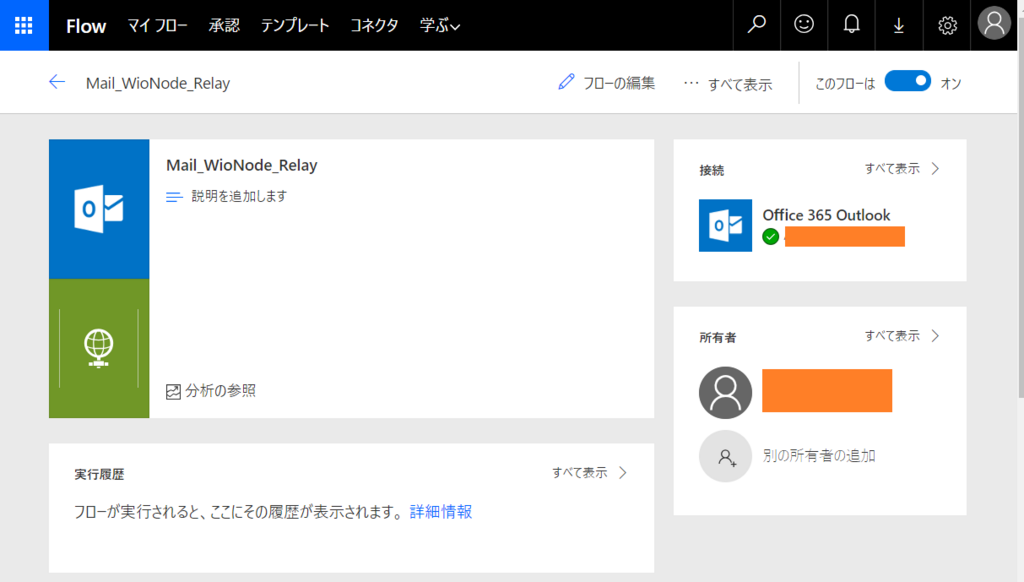This screenshot has height=582, width=1024.
Task: Click すべて表示 in the 実行履歴 card
Action: (579, 472)
